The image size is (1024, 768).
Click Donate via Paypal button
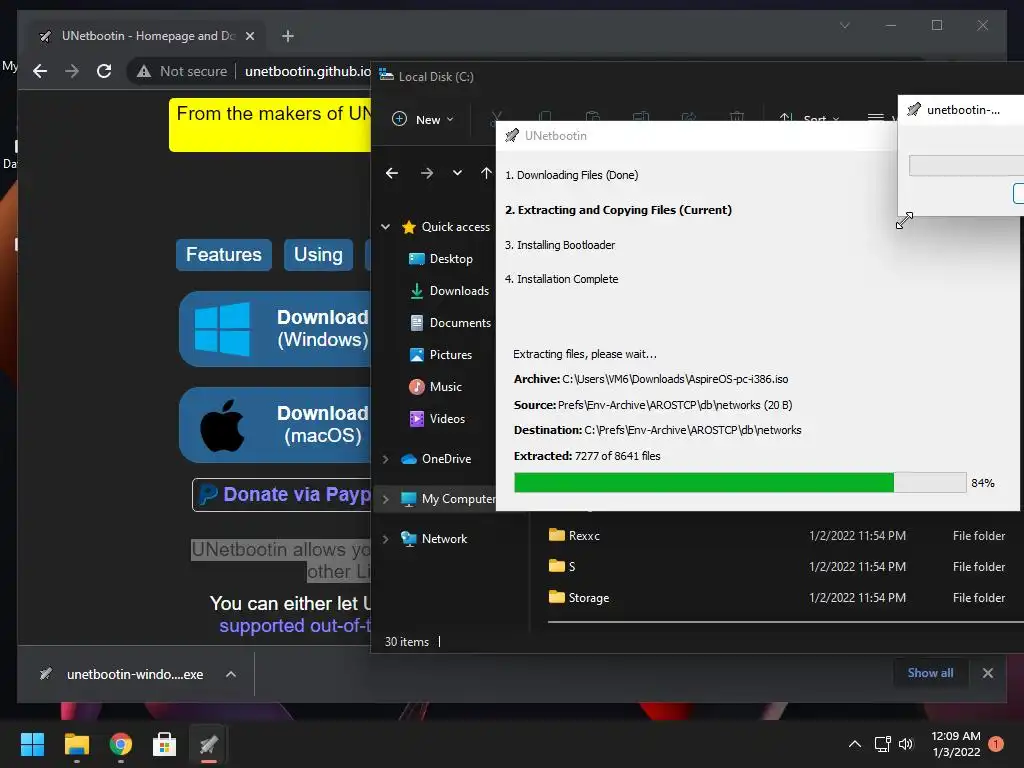(281, 494)
